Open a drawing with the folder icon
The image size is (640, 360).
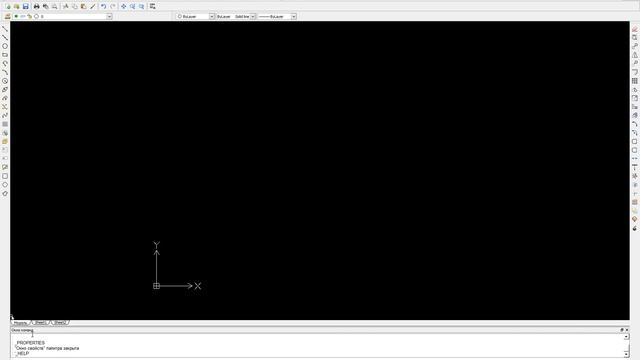tap(16, 7)
